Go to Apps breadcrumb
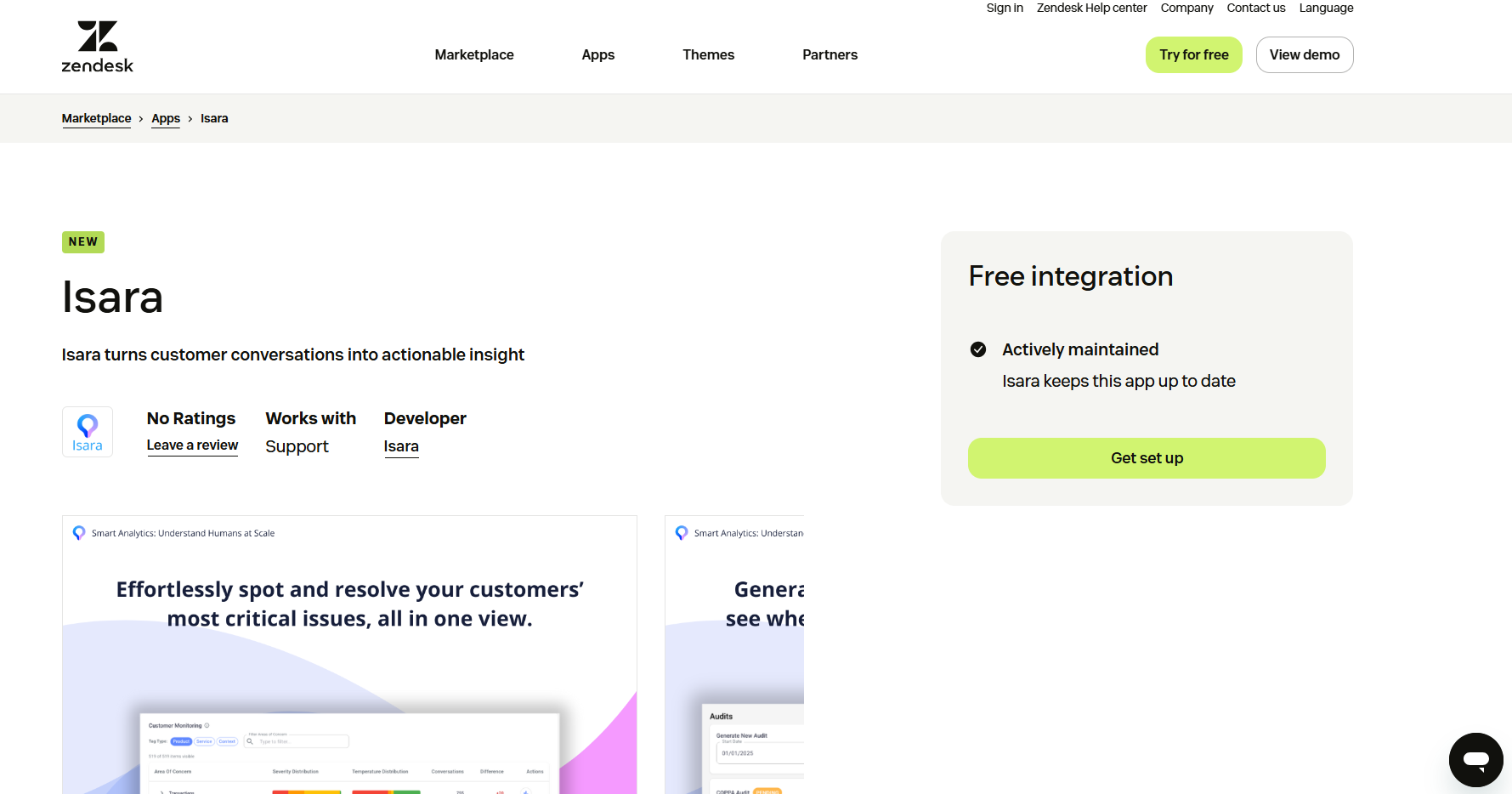Image resolution: width=1512 pixels, height=794 pixels. pyautogui.click(x=166, y=118)
